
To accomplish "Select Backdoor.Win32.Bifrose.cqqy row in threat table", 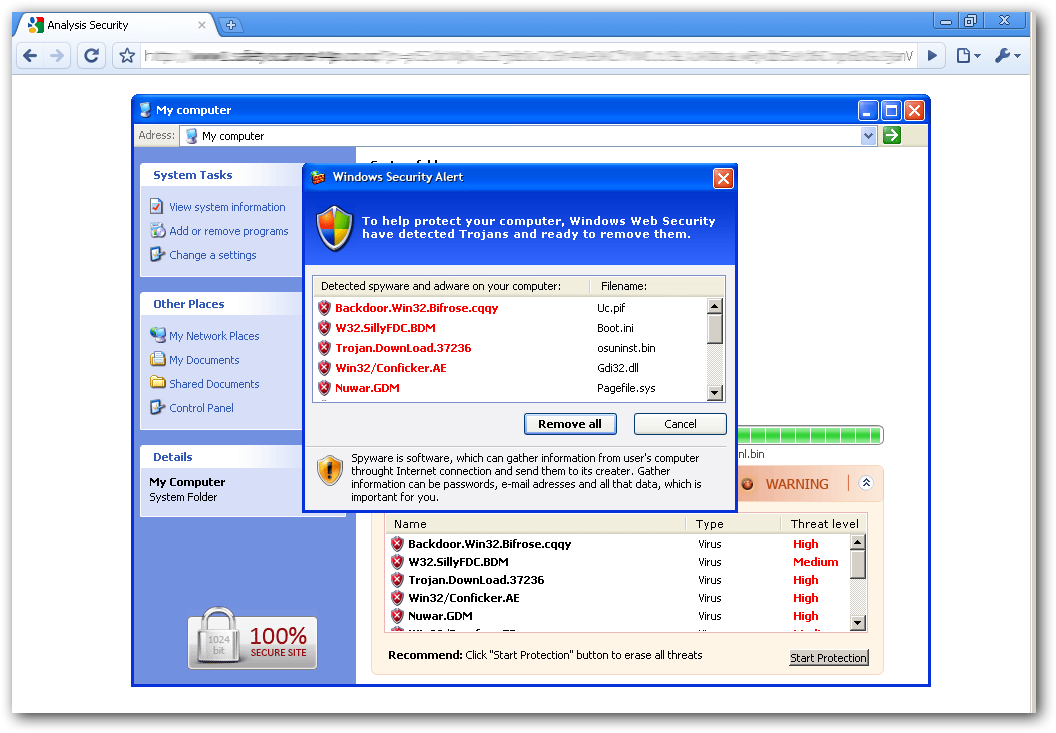I will tap(620, 544).
